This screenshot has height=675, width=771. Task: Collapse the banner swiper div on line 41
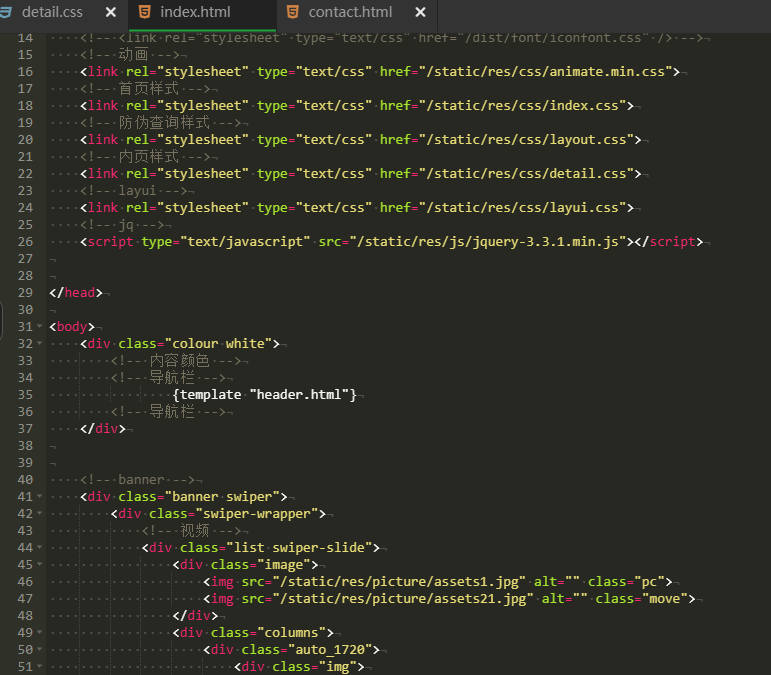(40, 497)
